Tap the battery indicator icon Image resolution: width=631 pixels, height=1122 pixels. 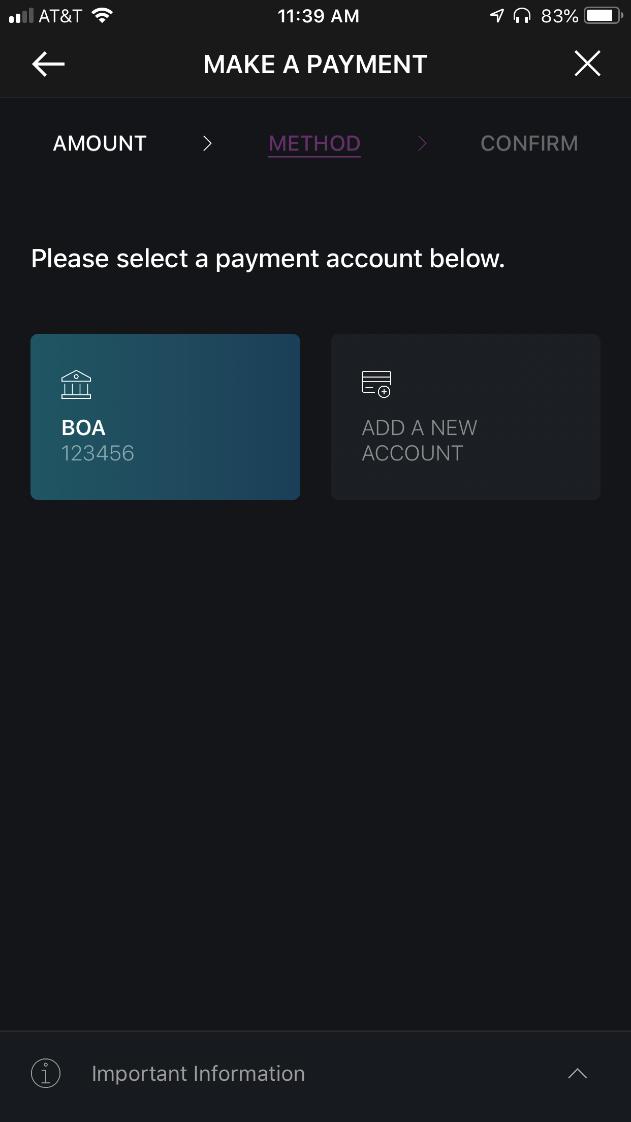click(603, 16)
